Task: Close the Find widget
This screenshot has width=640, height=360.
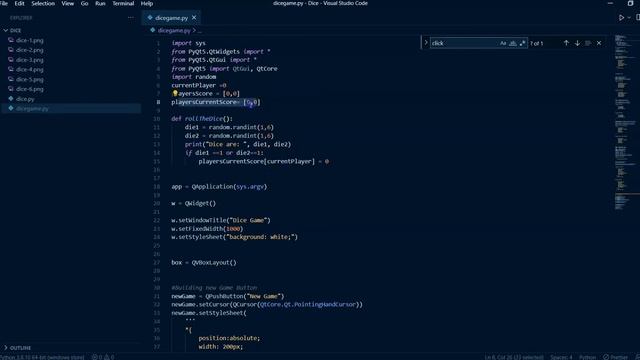Action: 599,43
